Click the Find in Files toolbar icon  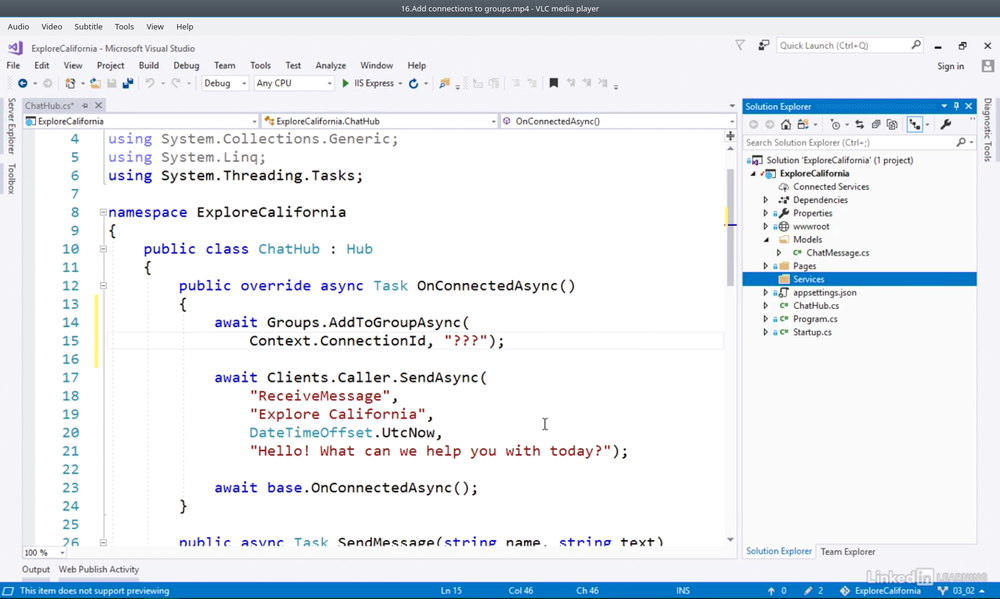pyautogui.click(x=444, y=84)
